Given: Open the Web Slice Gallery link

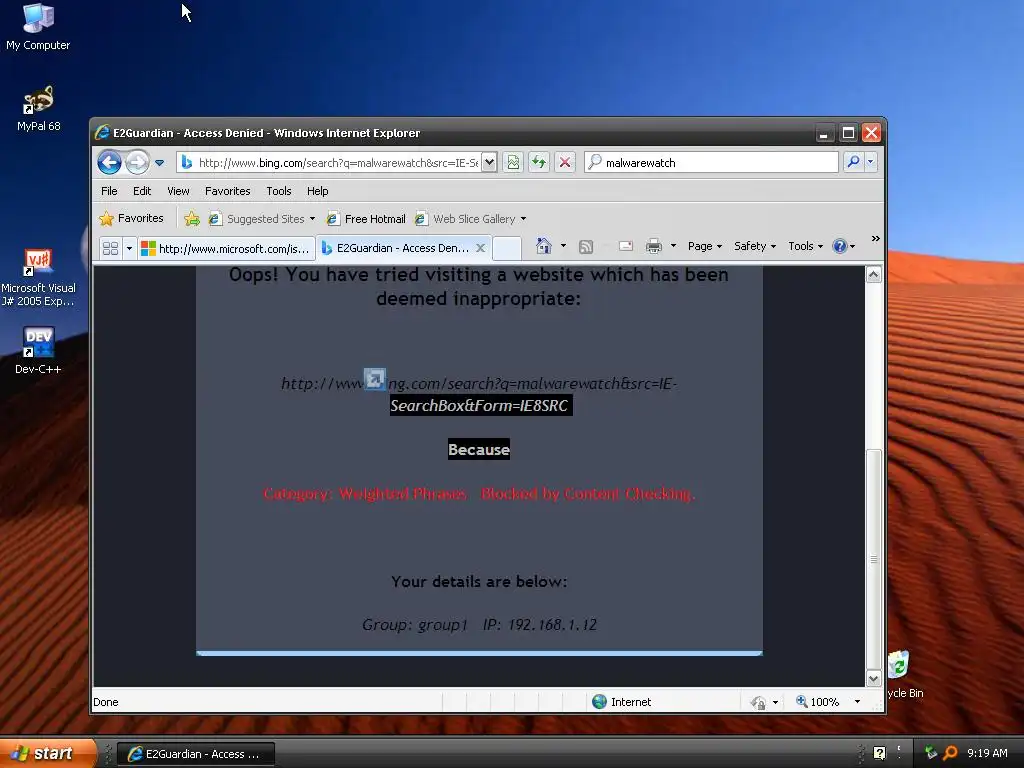Looking at the screenshot, I should (x=466, y=219).
